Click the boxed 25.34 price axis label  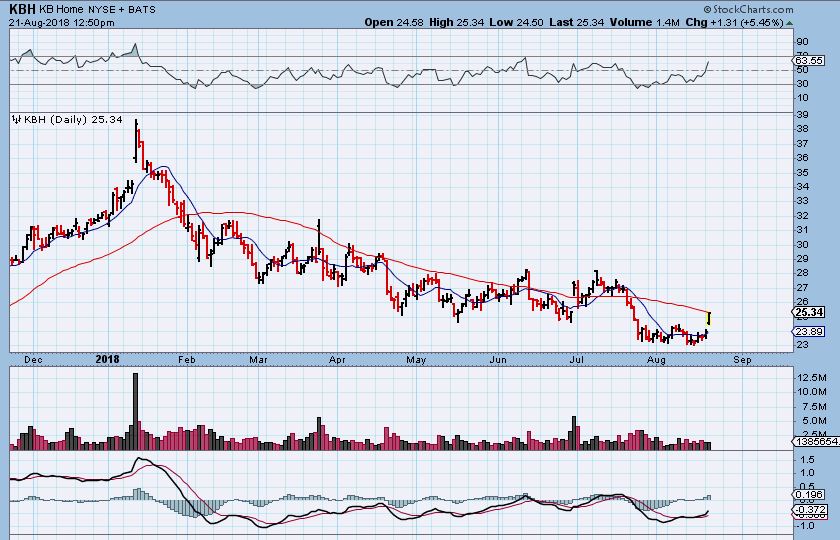(808, 312)
